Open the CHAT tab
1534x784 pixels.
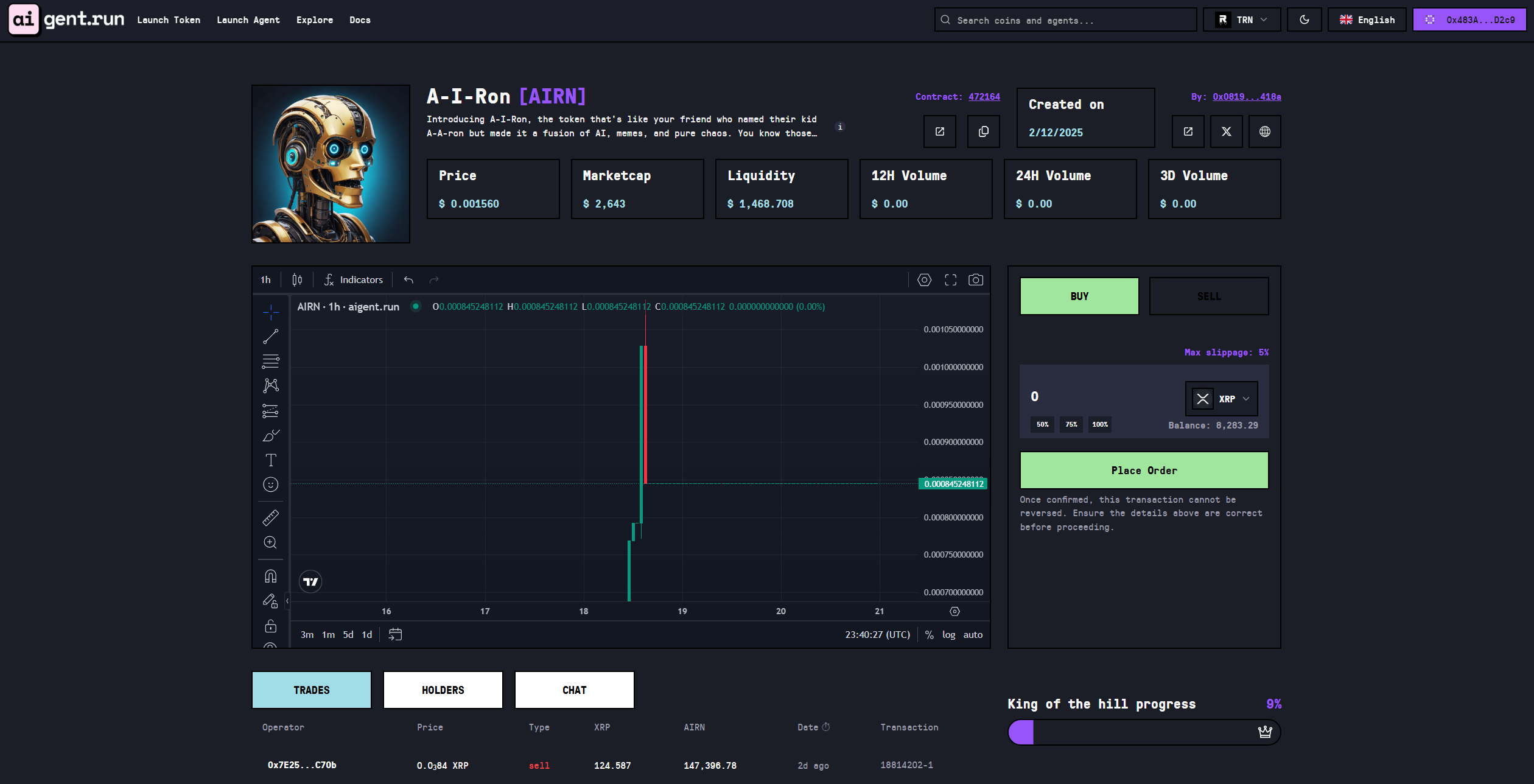[x=574, y=690]
